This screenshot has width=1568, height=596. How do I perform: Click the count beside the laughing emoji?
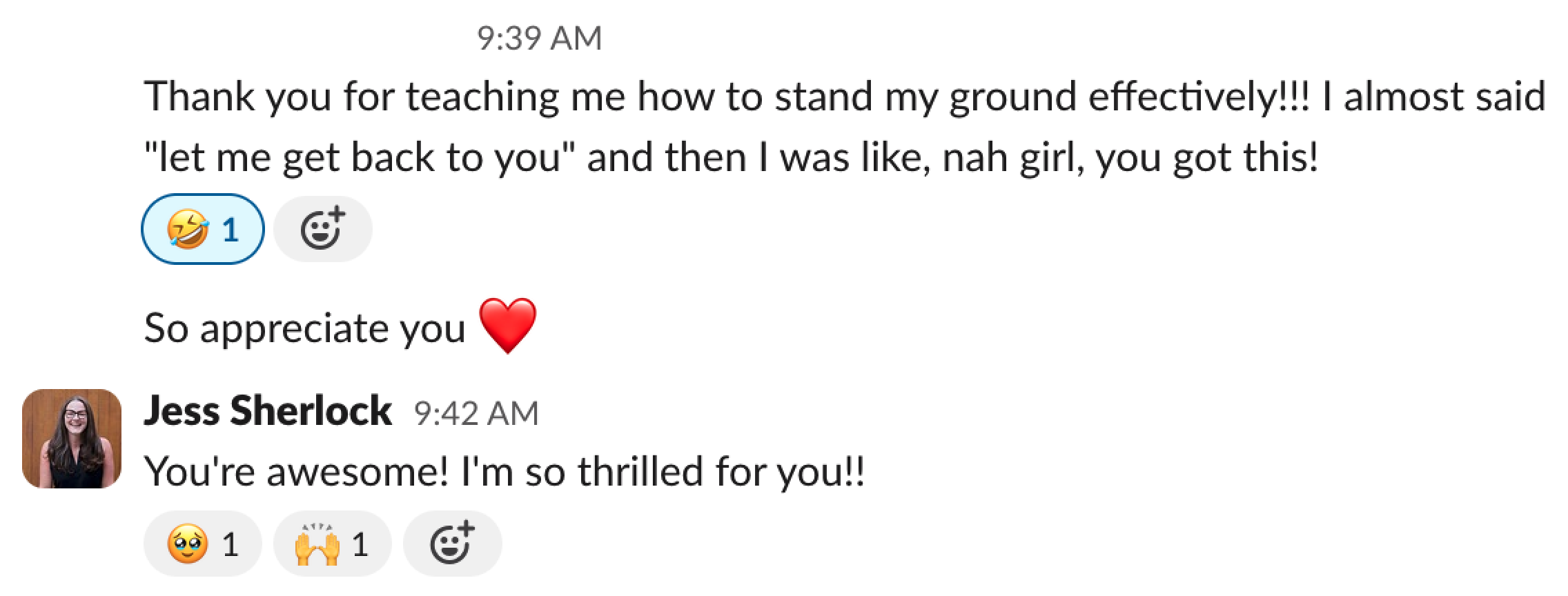click(231, 230)
